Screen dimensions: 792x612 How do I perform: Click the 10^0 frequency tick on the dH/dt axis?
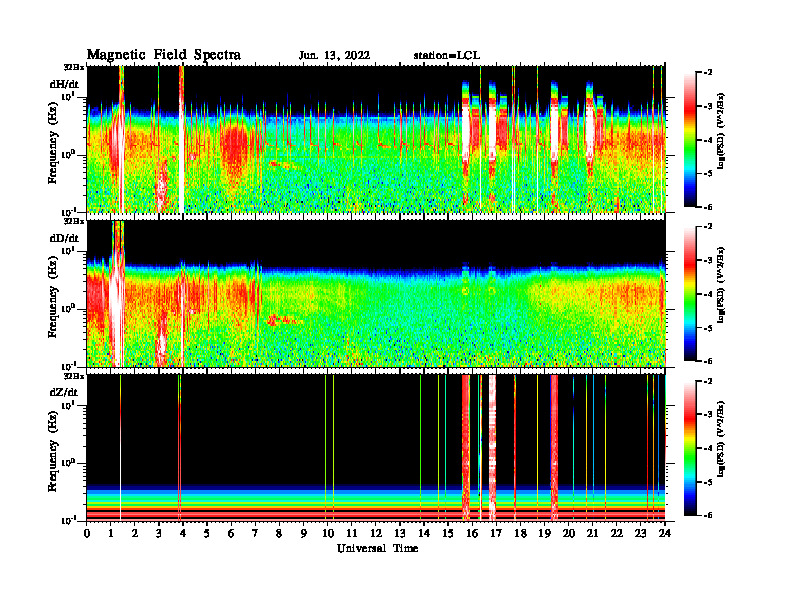67,155
